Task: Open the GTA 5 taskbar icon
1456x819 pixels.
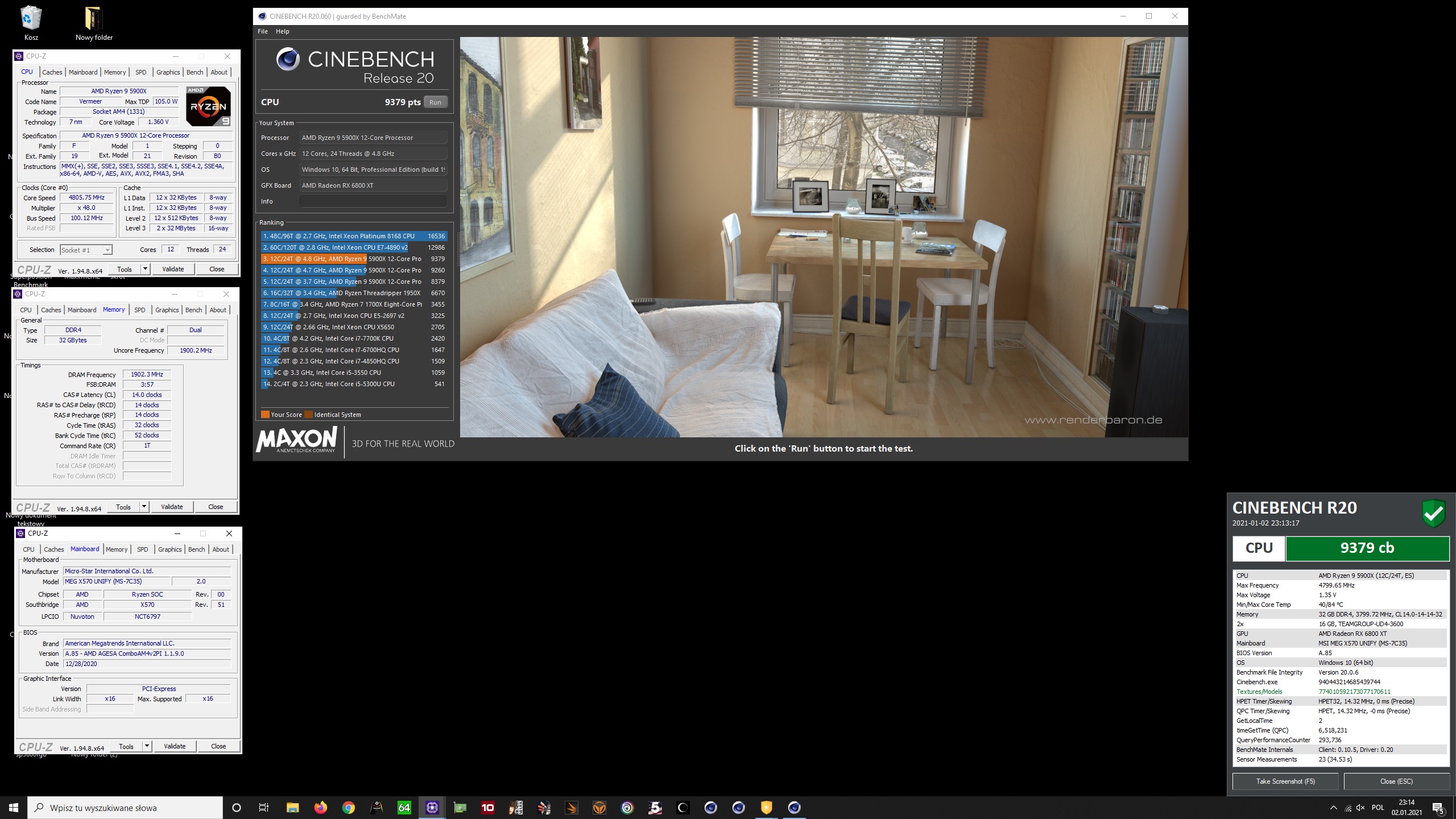Action: 655,808
